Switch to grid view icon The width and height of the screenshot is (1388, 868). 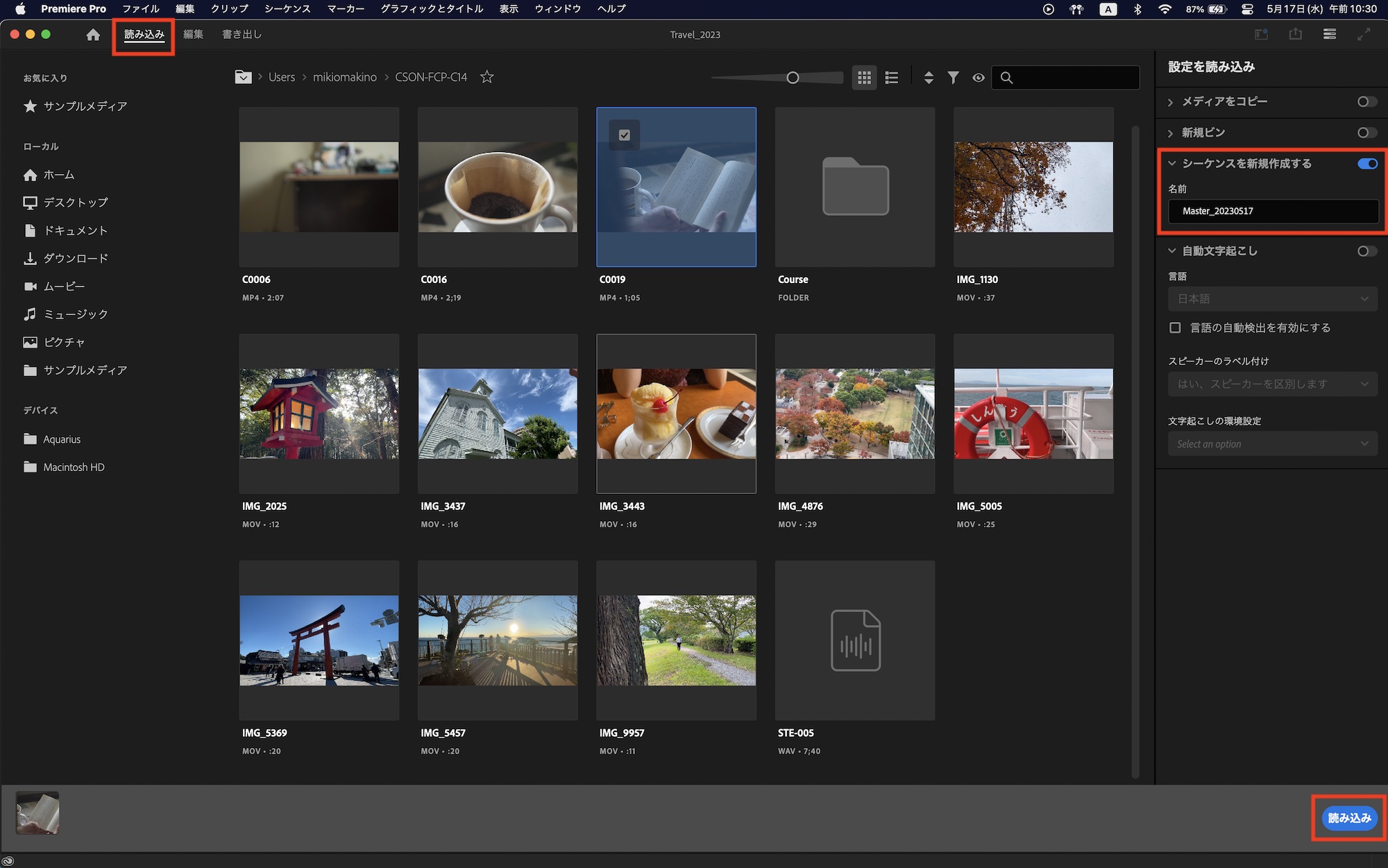(864, 78)
